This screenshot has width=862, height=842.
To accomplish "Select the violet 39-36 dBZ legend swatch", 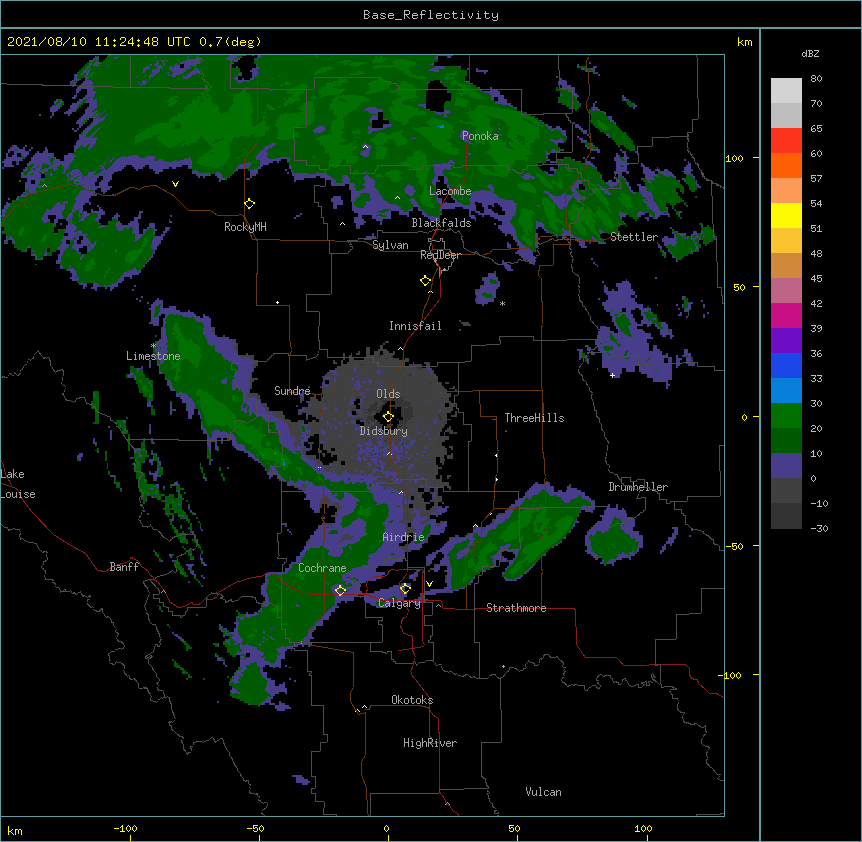I will tap(786, 341).
